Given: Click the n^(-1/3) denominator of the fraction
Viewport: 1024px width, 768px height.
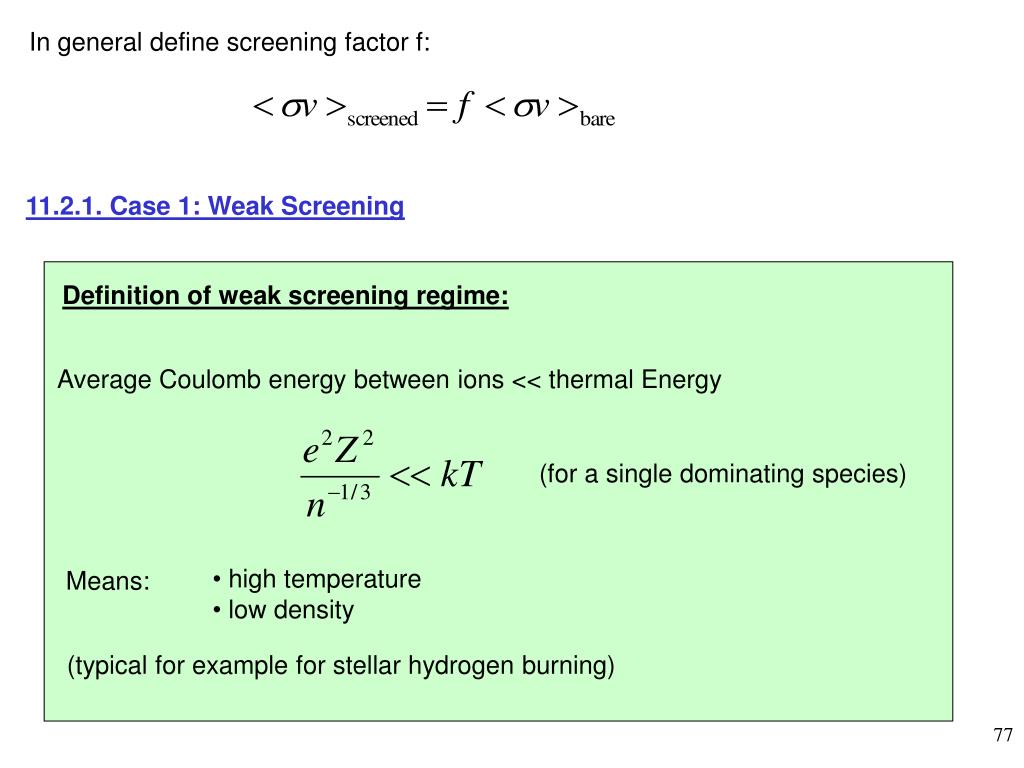Looking at the screenshot, I should (x=338, y=502).
